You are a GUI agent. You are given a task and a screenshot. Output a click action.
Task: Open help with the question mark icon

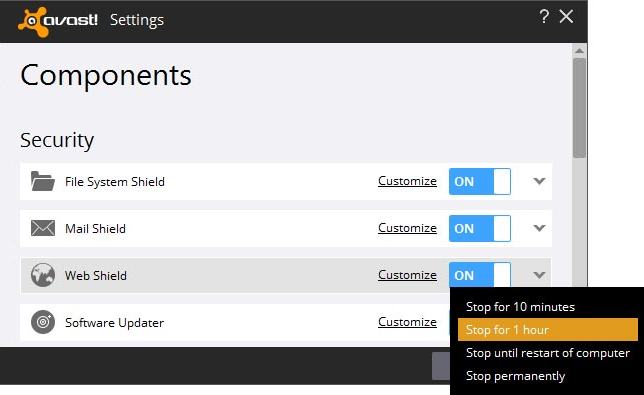point(544,17)
